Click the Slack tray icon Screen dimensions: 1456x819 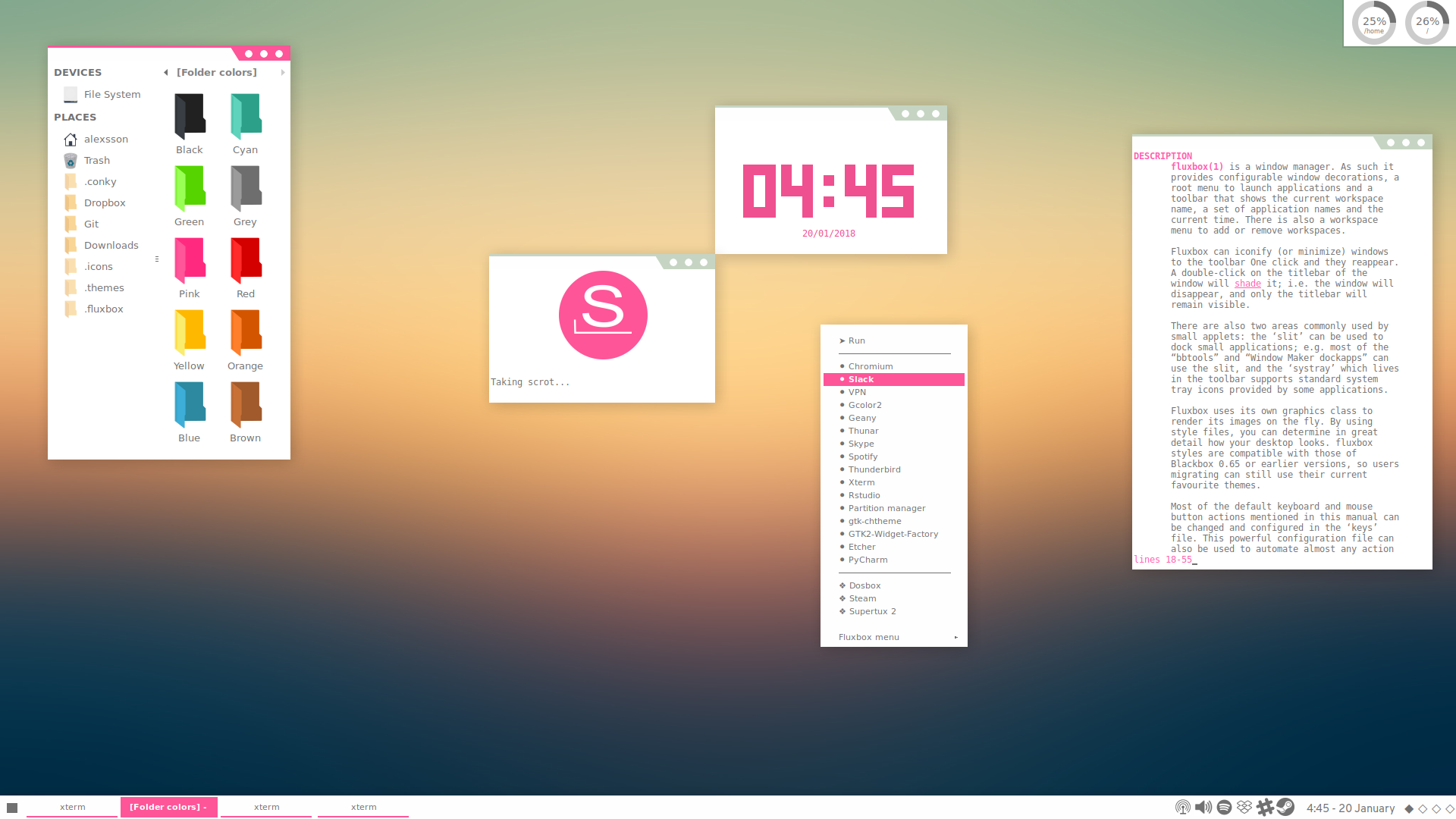point(1265,808)
